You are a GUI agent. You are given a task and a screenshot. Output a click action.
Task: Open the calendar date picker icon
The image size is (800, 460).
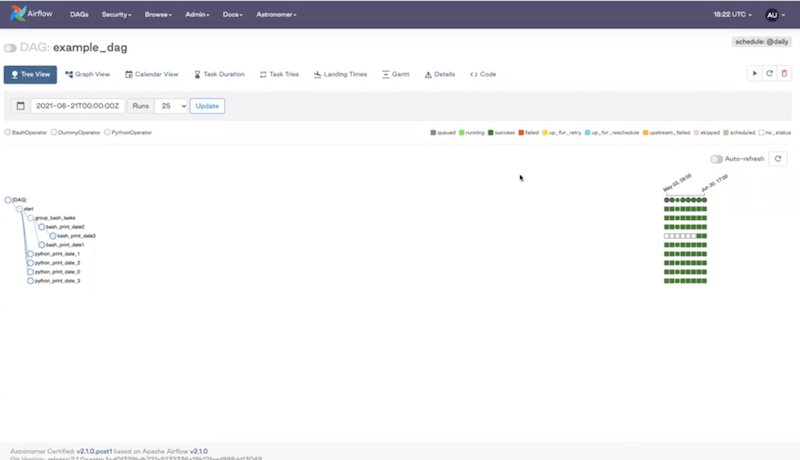(x=21, y=105)
